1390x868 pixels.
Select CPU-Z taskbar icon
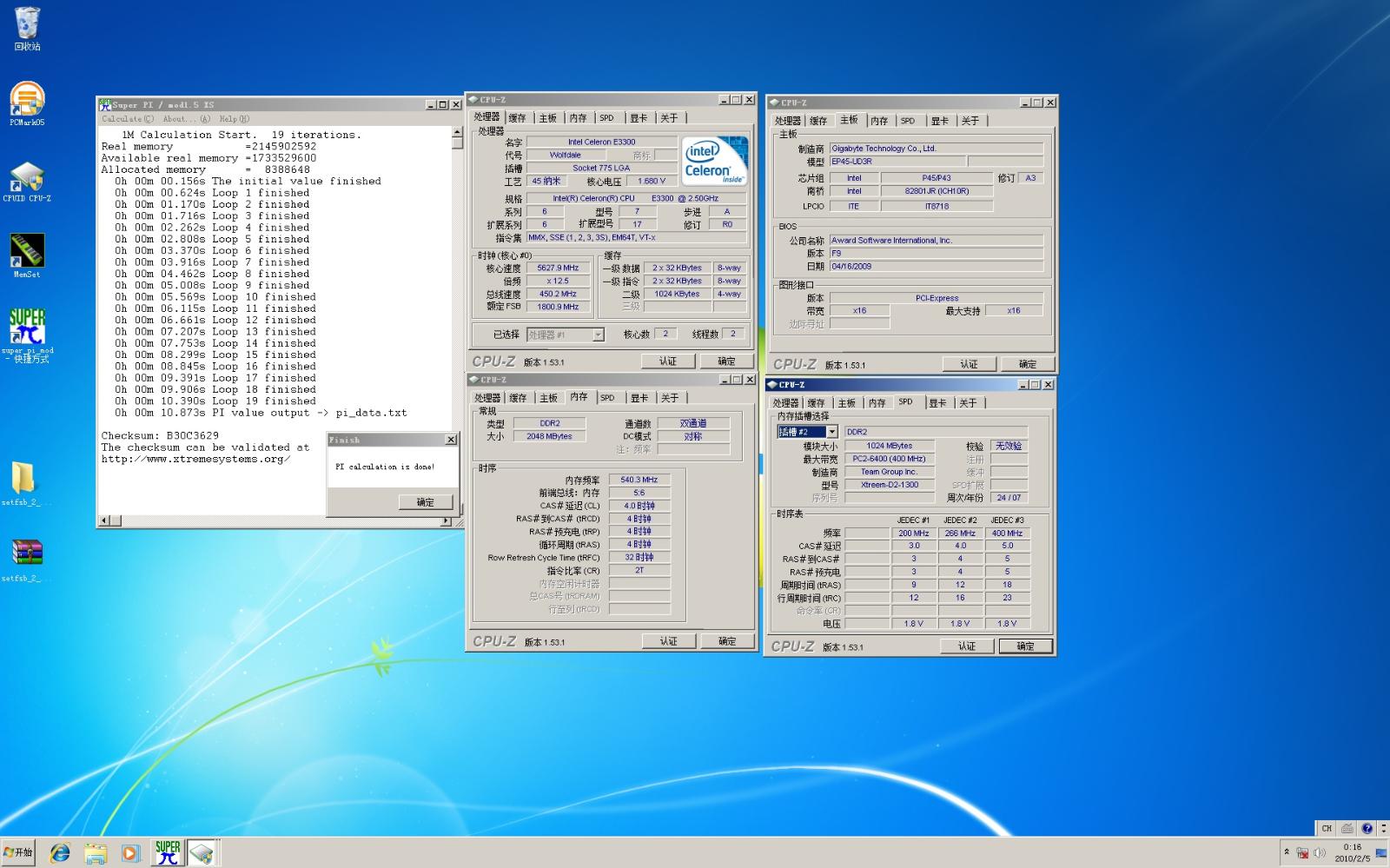(202, 853)
